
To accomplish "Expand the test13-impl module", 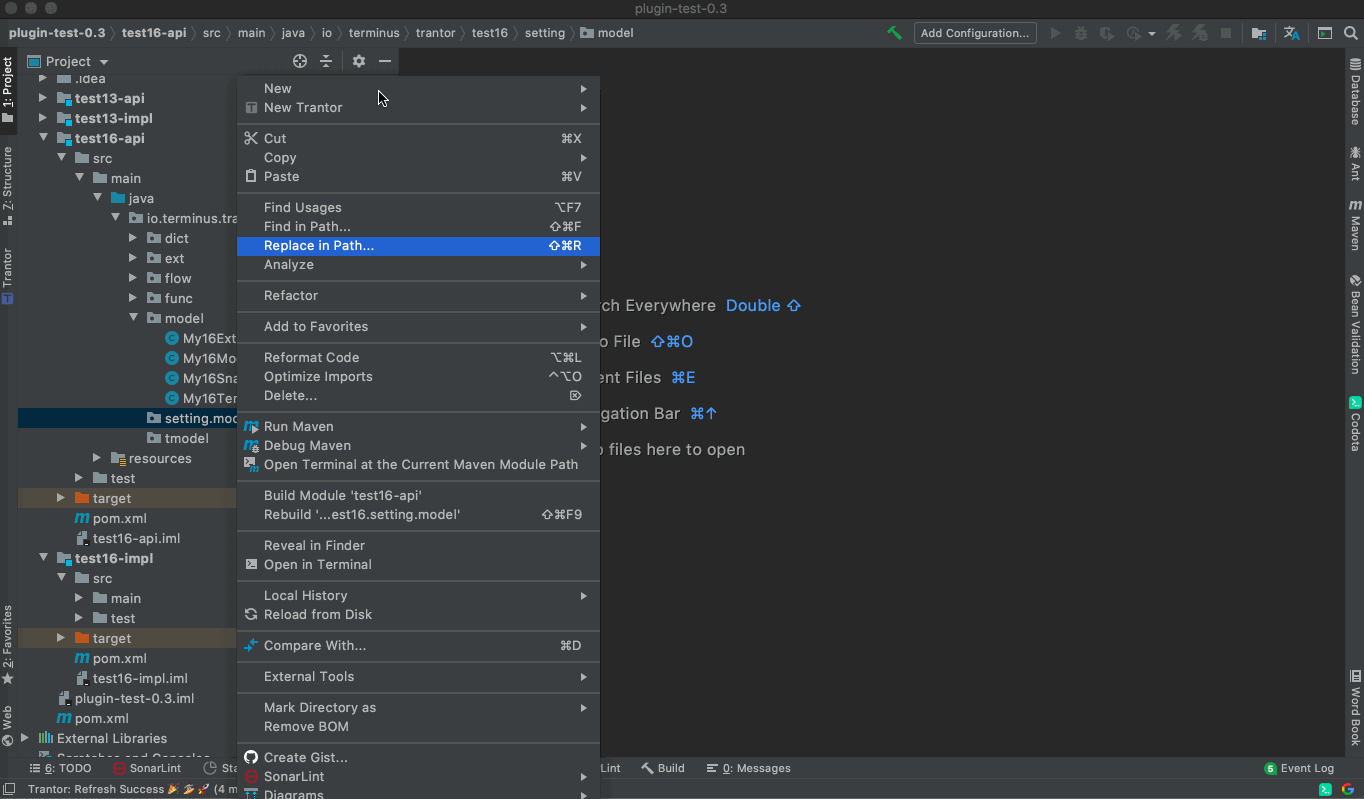I will (43, 118).
